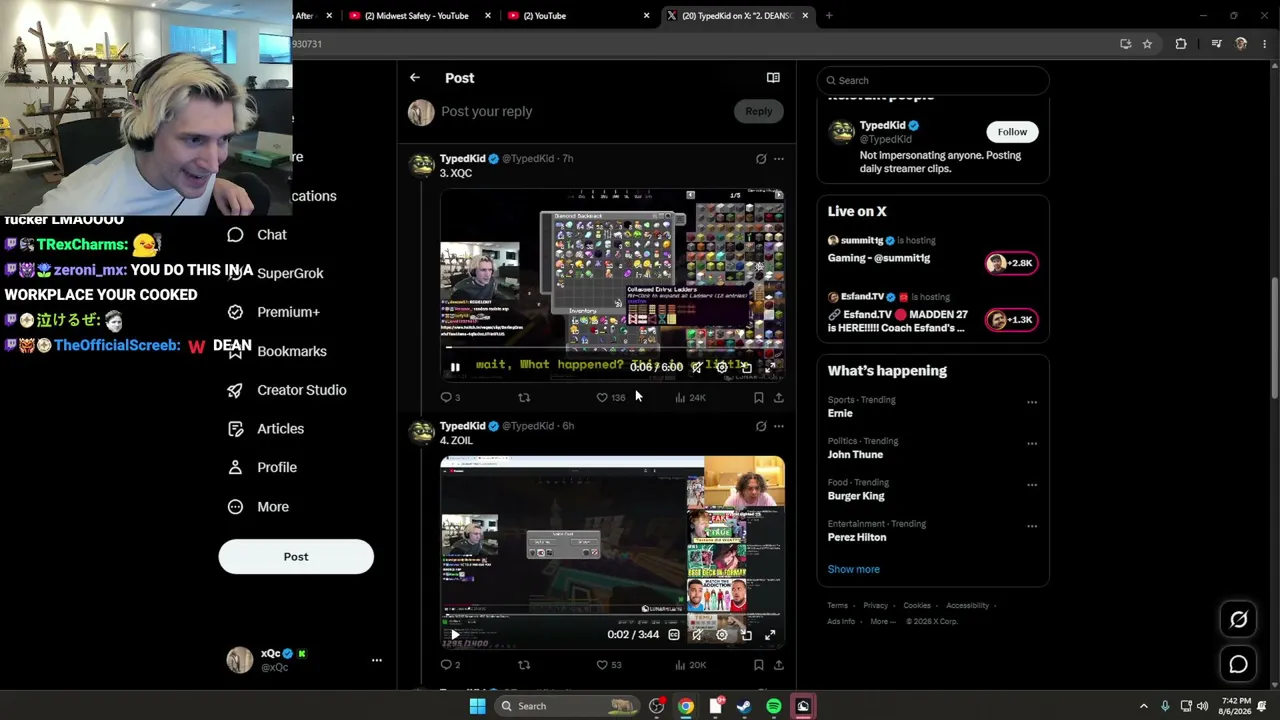Viewport: 1280px width, 720px height.
Task: Open Grok icon on 4. ZOIL post
Action: [761, 426]
